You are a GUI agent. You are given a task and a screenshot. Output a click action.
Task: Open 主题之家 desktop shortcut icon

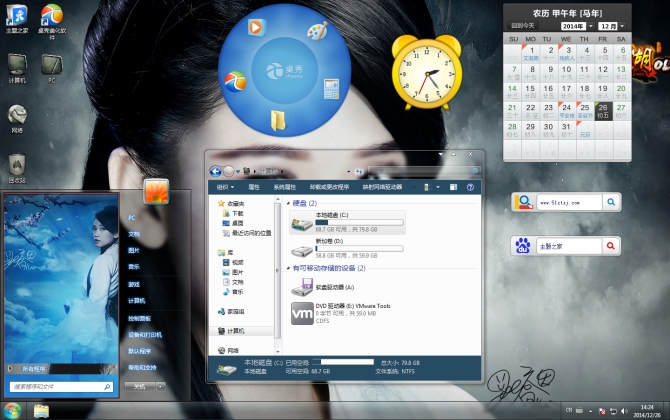(x=17, y=19)
